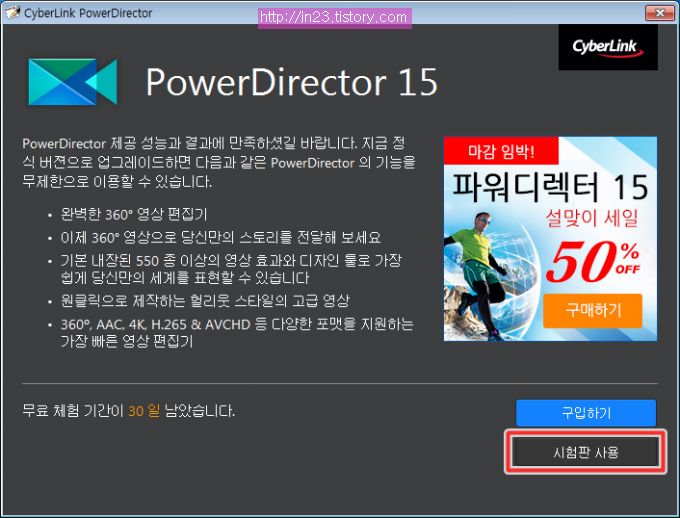Click bullet '원클릭으로 제작하는 헐리웃 스타일의 고급 영상'

tap(205, 301)
